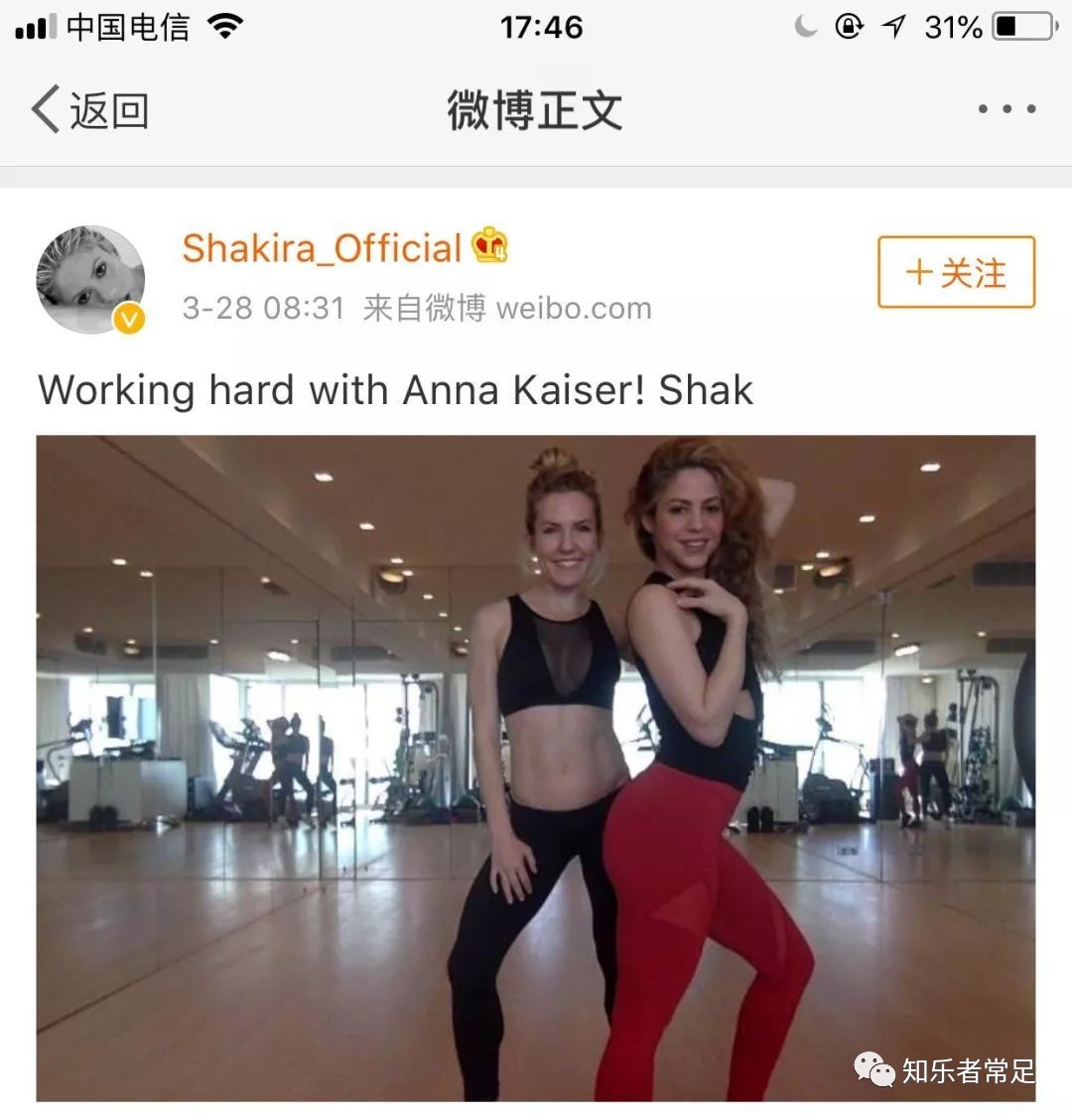Tap the 3-28 08:31 post timestamp

[264, 309]
